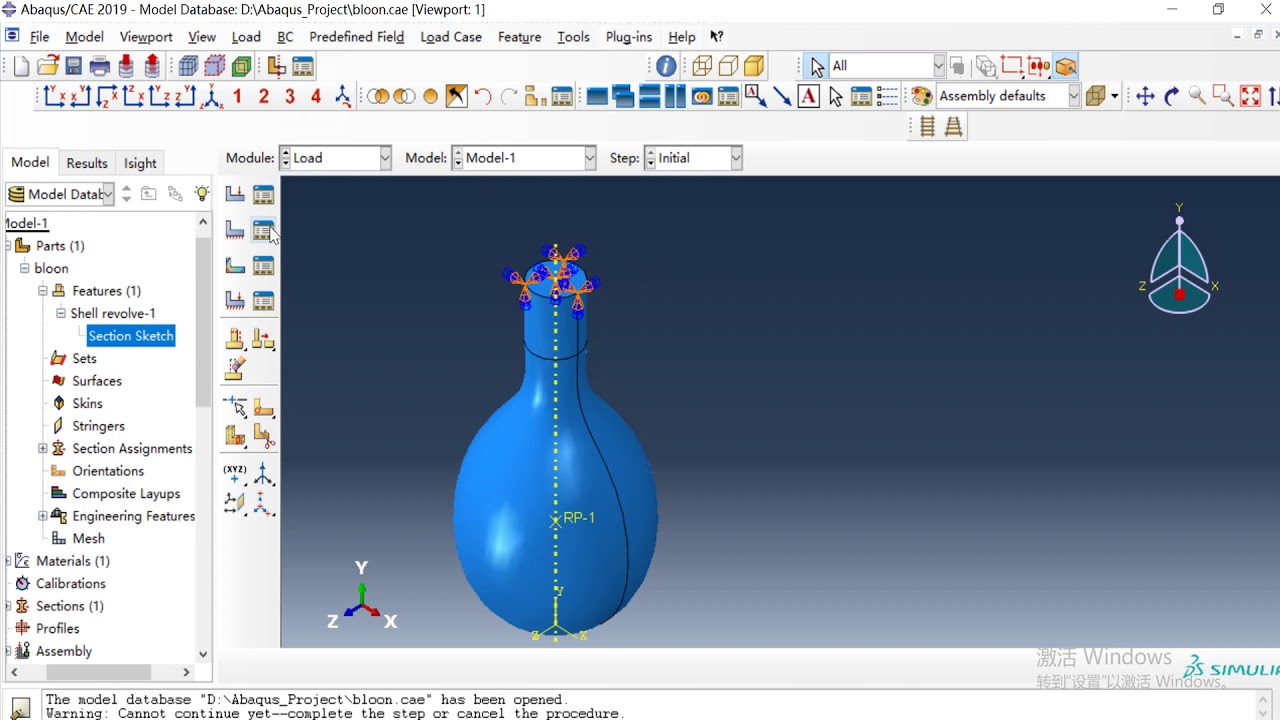Click the Create Datum Point (XYZ) icon
The height and width of the screenshot is (720, 1280).
(235, 473)
